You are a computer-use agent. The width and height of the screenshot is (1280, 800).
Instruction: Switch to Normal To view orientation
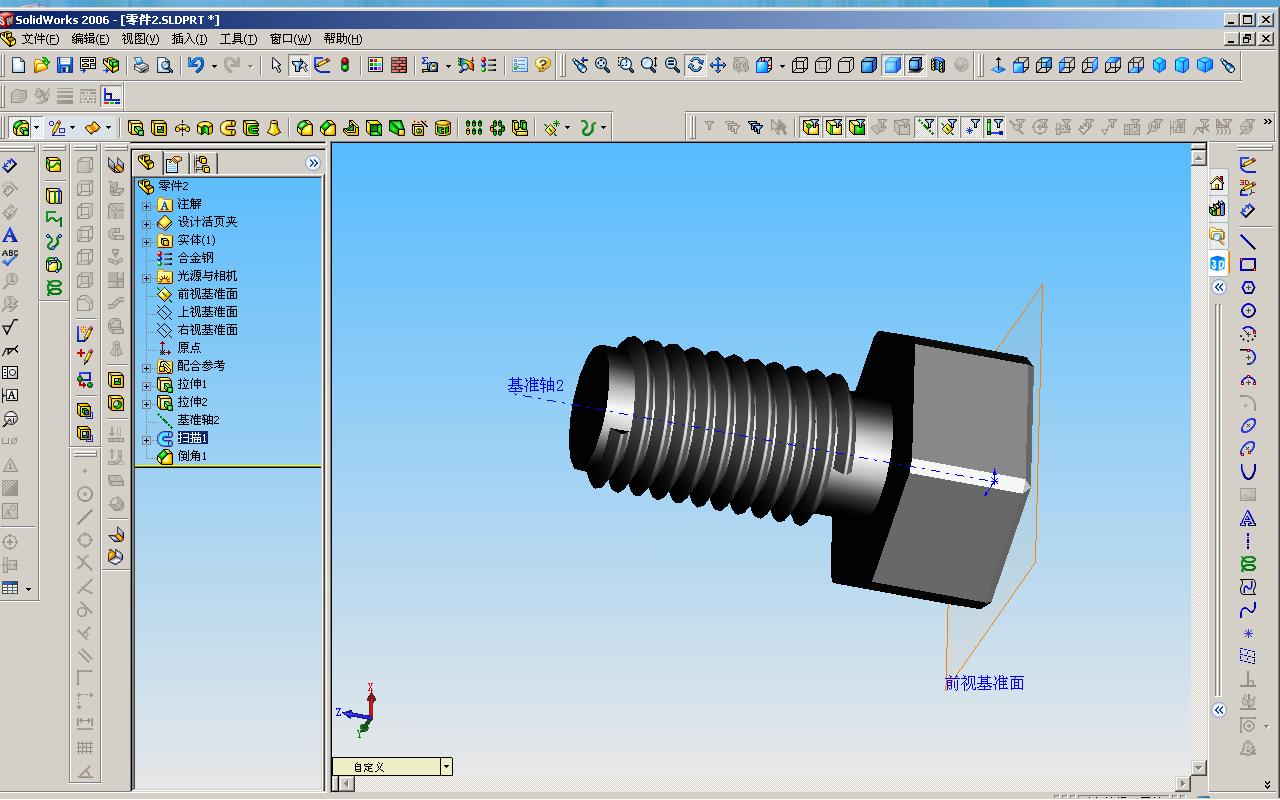coord(997,65)
